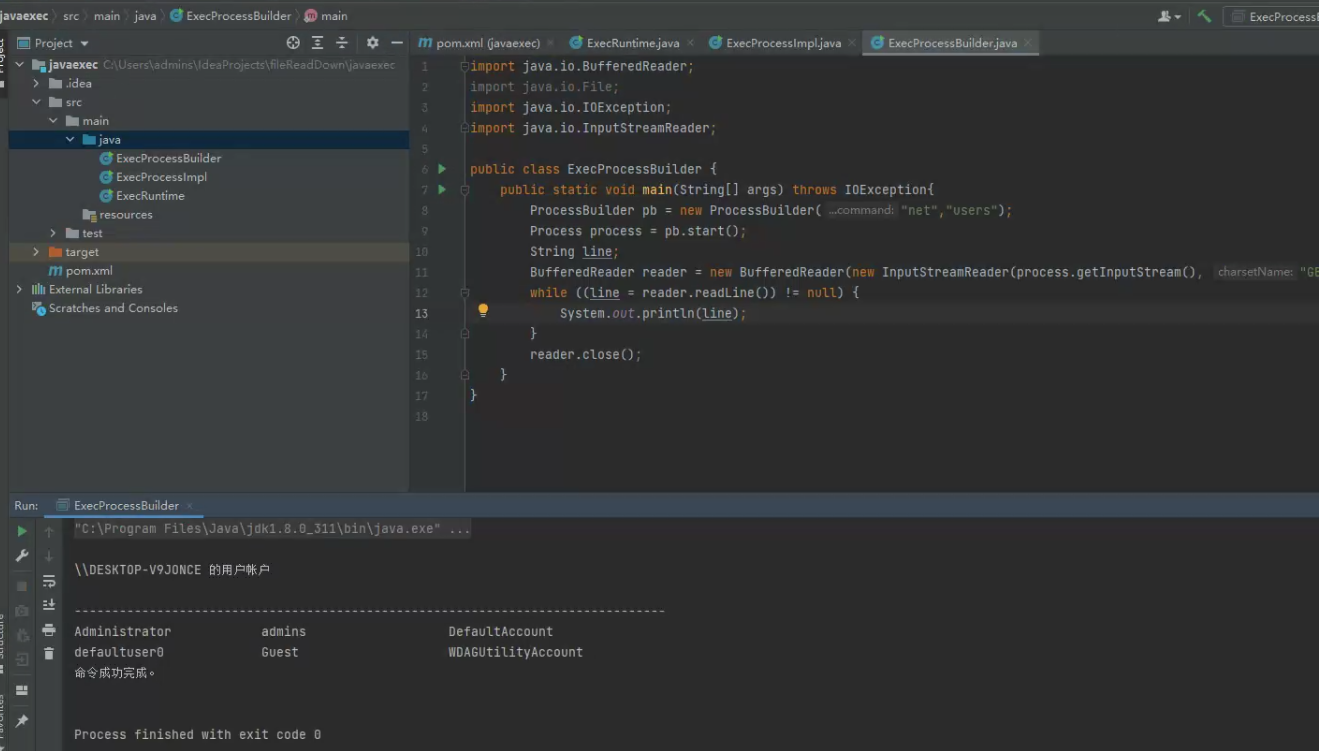Collapse the main folder arrow
The width and height of the screenshot is (1319, 751).
pos(53,121)
